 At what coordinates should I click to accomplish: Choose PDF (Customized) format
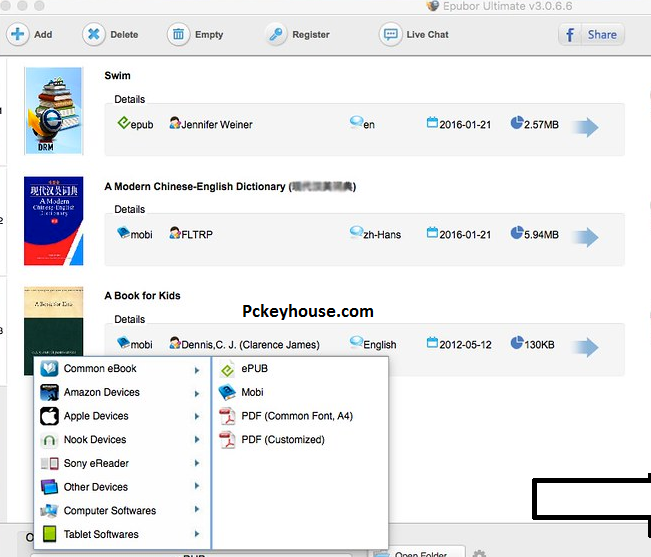point(300,440)
